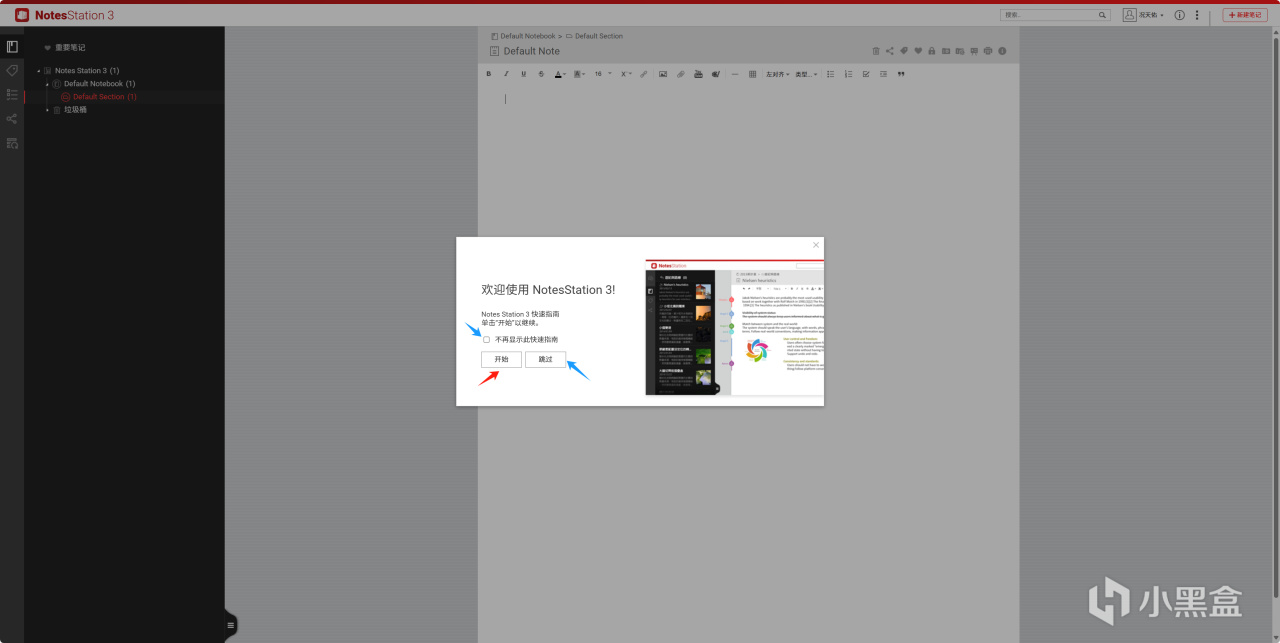Image resolution: width=1280 pixels, height=643 pixels.
Task: Open the task list panel in the sidebar
Action: point(12,95)
